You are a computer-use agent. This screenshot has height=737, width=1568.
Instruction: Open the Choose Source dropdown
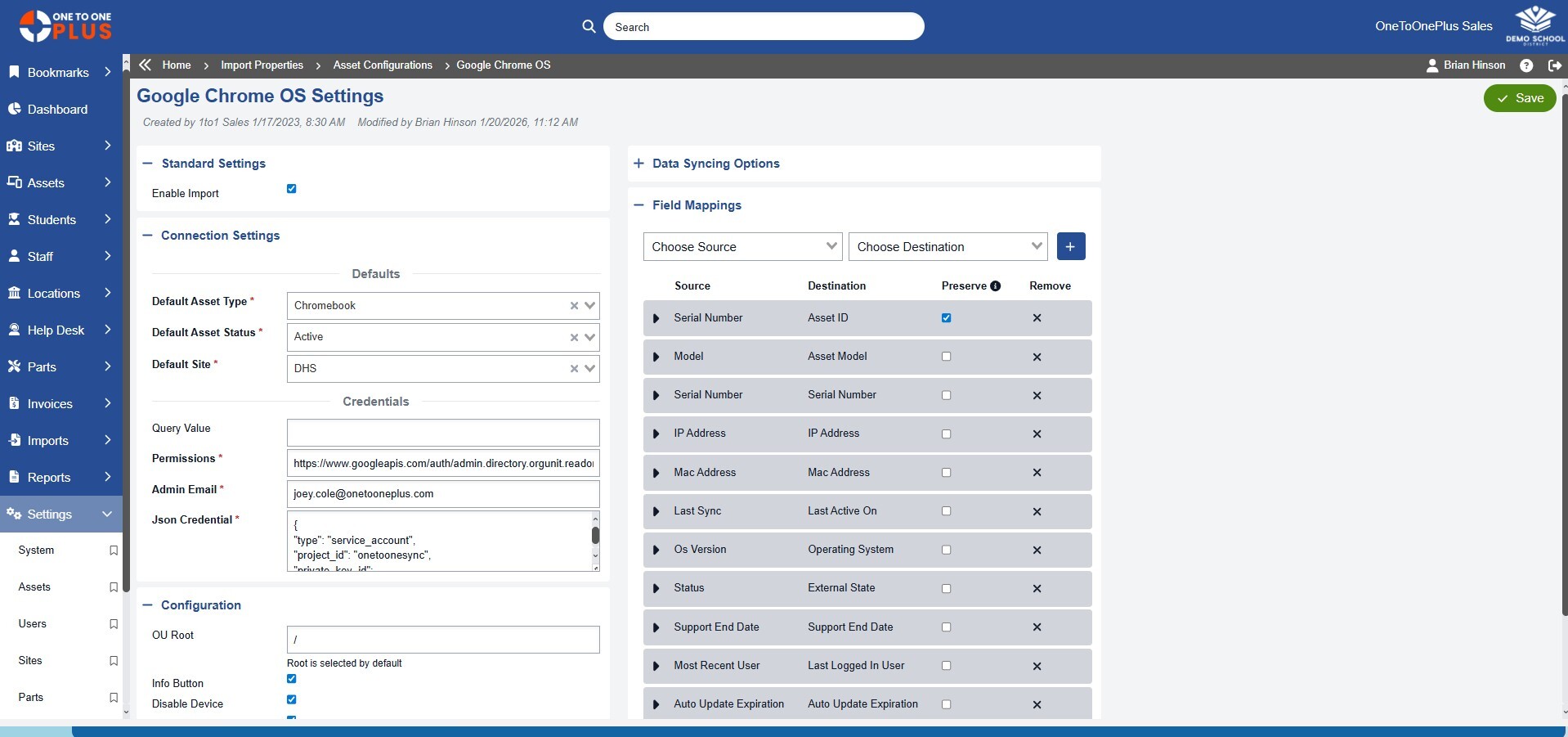[x=741, y=247]
